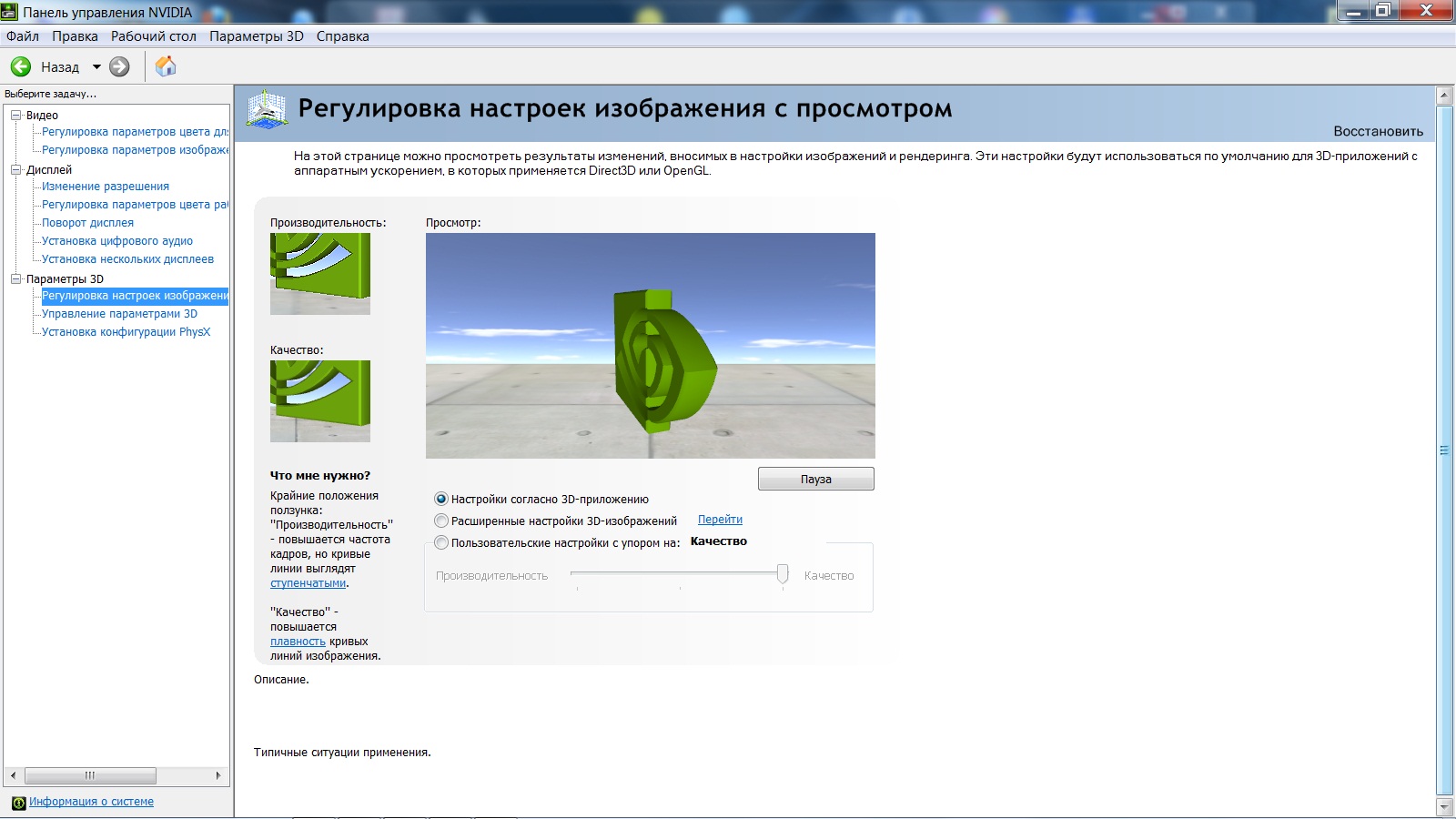This screenshot has height=819, width=1456.
Task: Collapse the Видео tree node
Action: click(15, 115)
